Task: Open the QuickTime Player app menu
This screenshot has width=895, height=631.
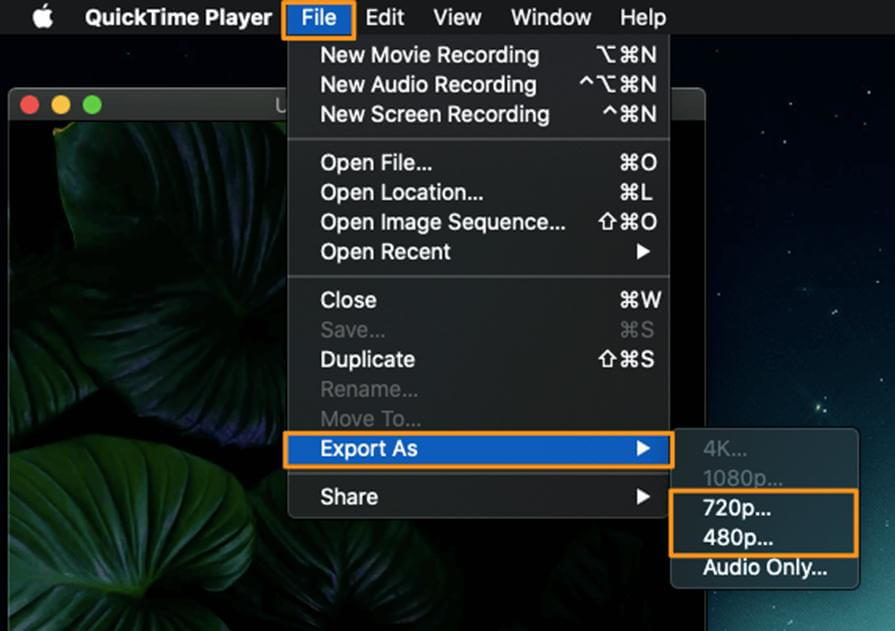Action: (x=178, y=18)
